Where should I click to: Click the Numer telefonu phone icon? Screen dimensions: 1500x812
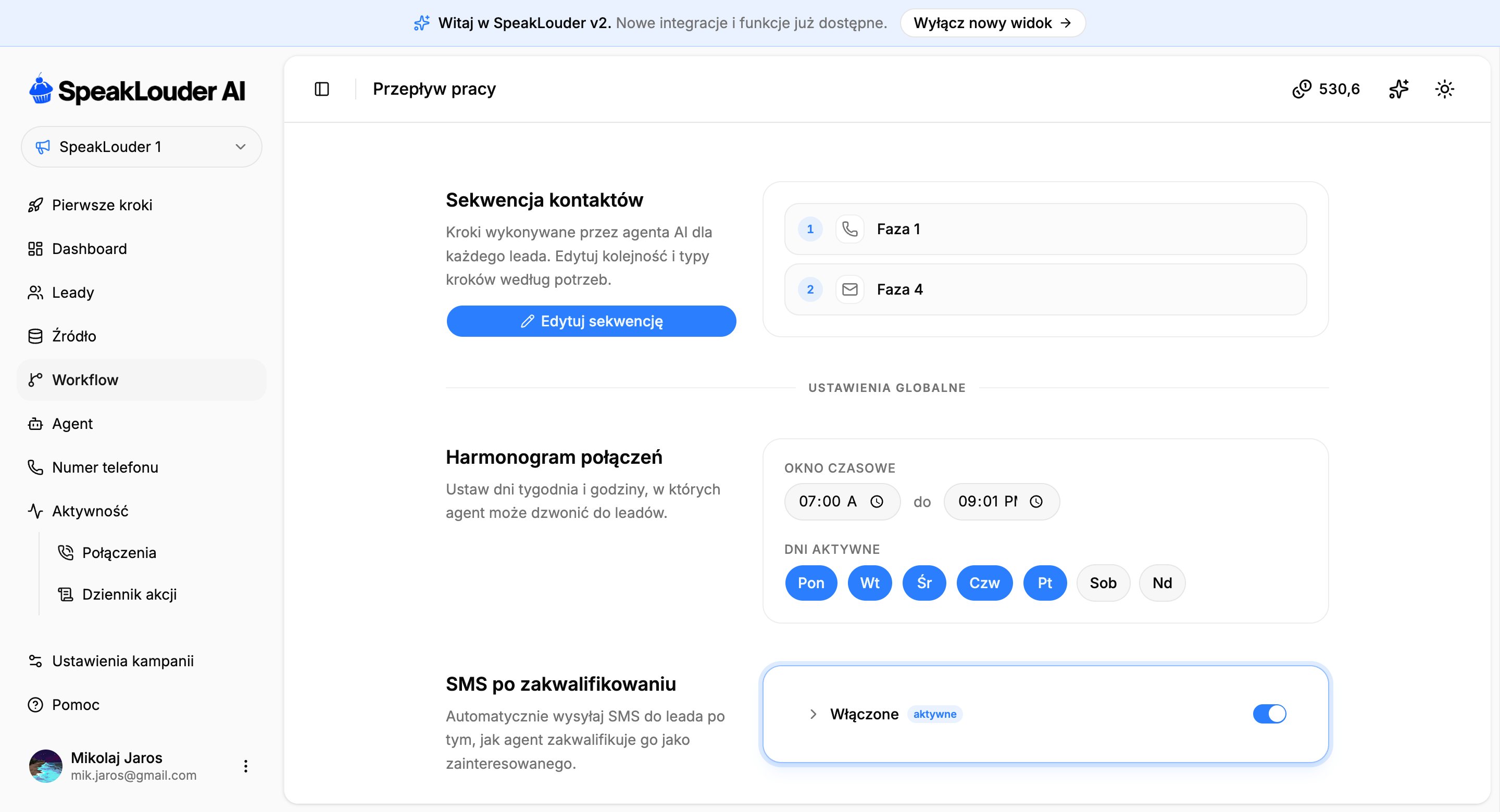pos(35,467)
